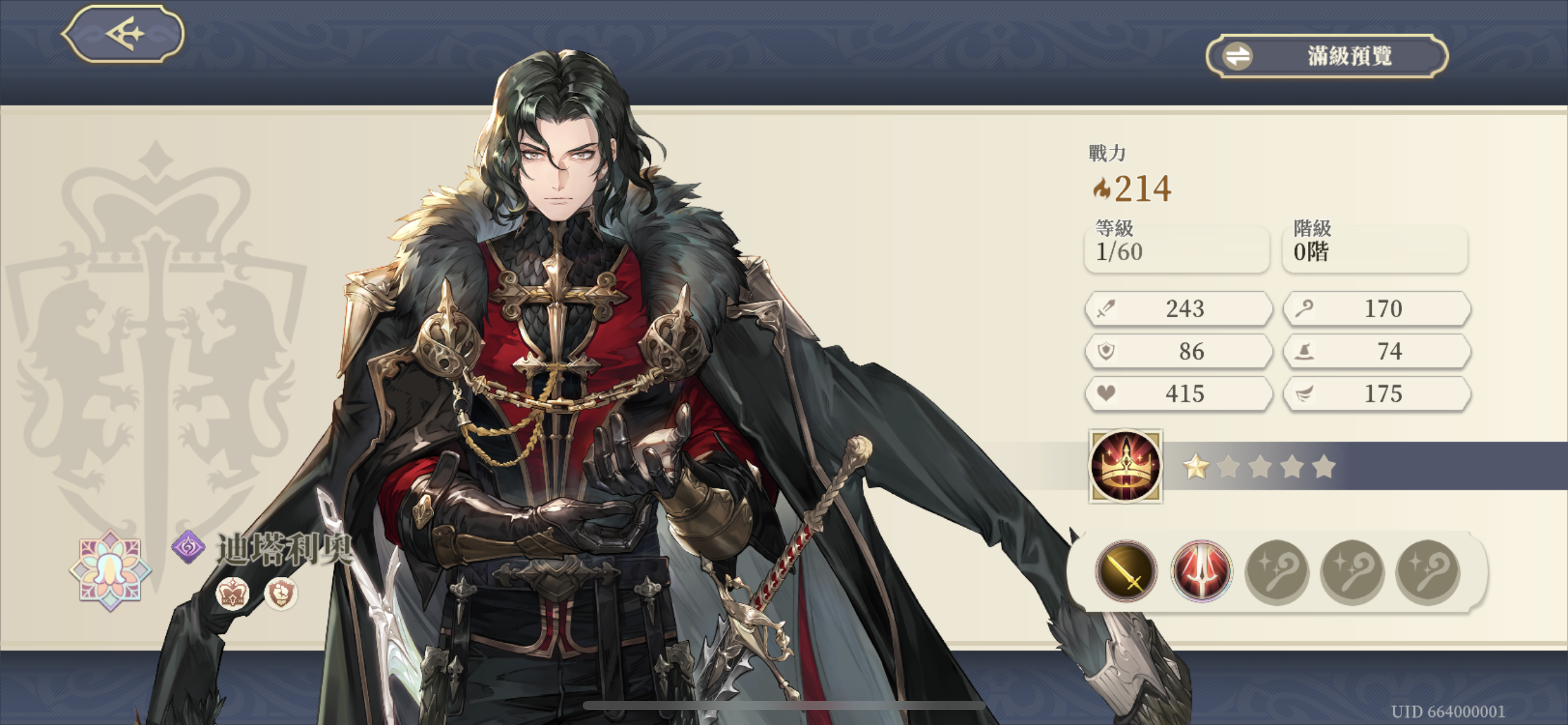Tap the HP stat 415

click(x=1179, y=393)
